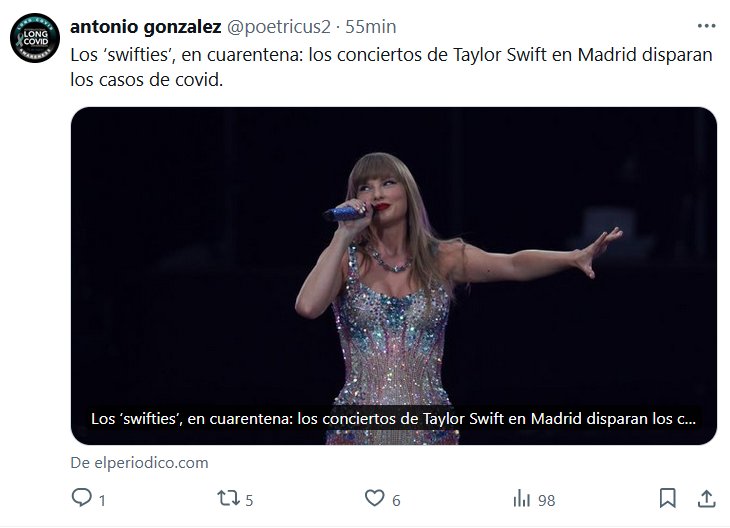Image resolution: width=730 pixels, height=528 pixels.
Task: Click the share upload-arrow icon
Action: coord(705,498)
